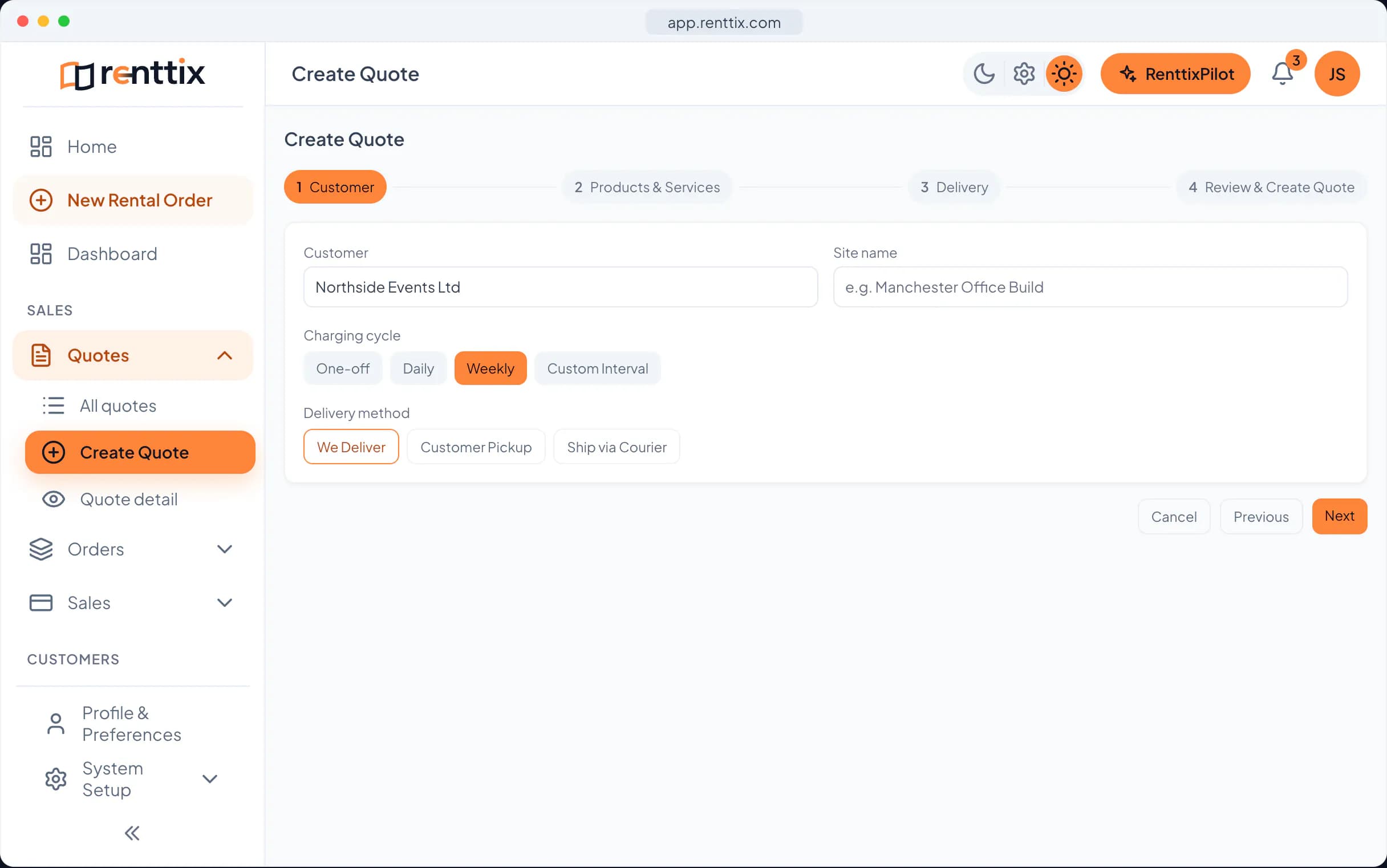Click the browser address bar app.renttix.com
The height and width of the screenshot is (868, 1387).
pyautogui.click(x=724, y=22)
